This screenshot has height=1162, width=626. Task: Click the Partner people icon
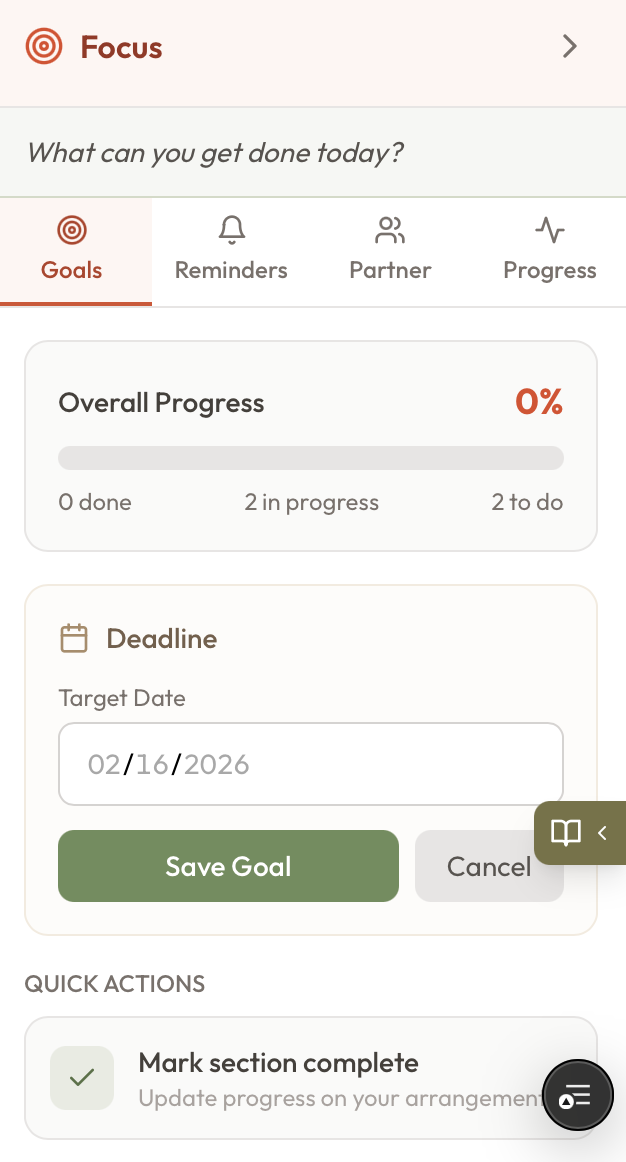tap(390, 229)
